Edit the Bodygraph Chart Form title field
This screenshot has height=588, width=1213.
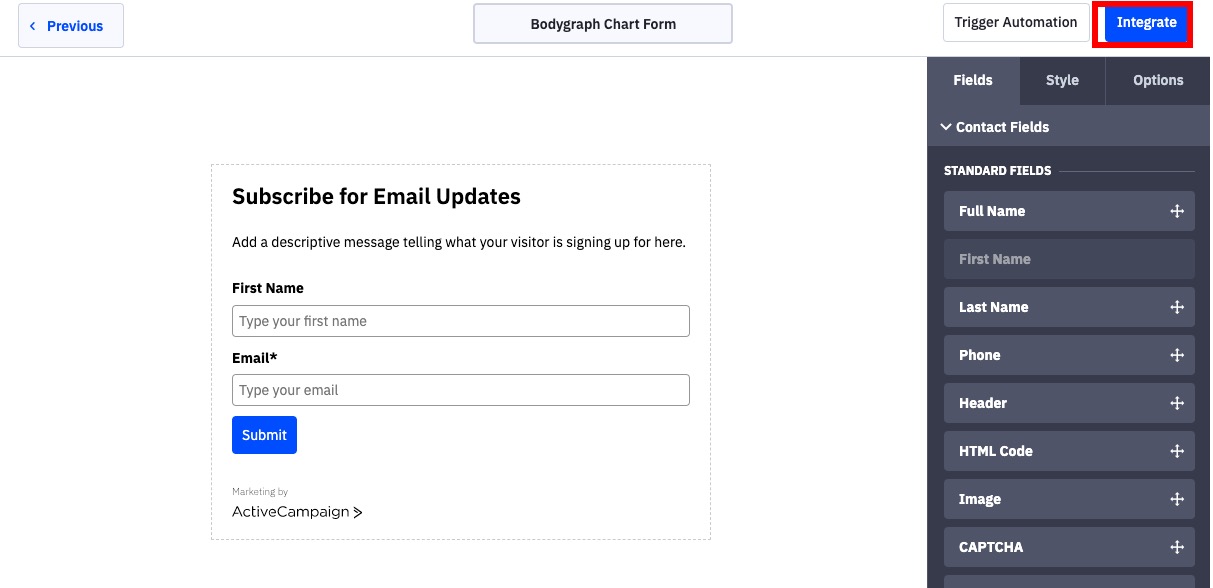(x=603, y=24)
